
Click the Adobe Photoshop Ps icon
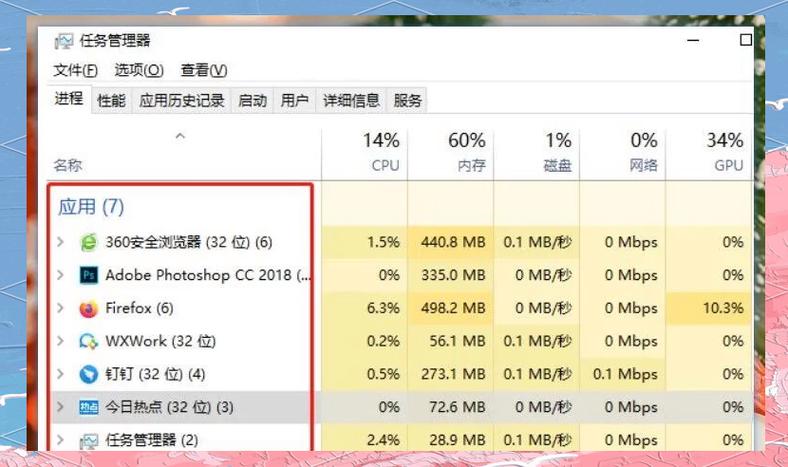point(88,275)
